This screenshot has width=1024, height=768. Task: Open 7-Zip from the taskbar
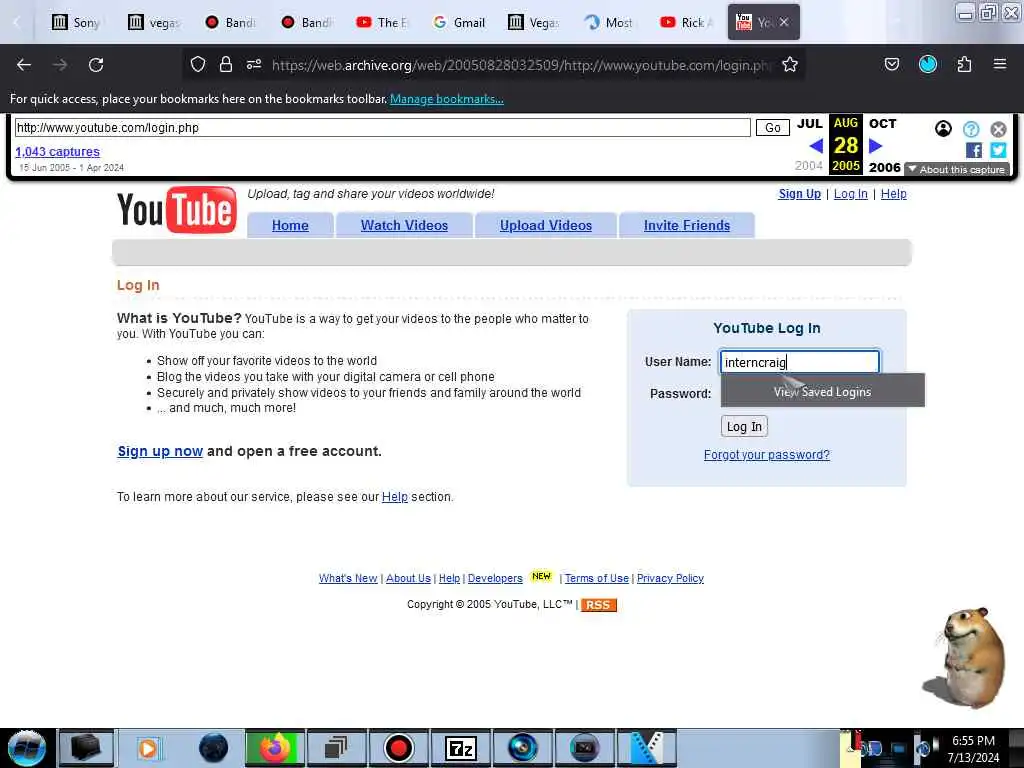(461, 748)
